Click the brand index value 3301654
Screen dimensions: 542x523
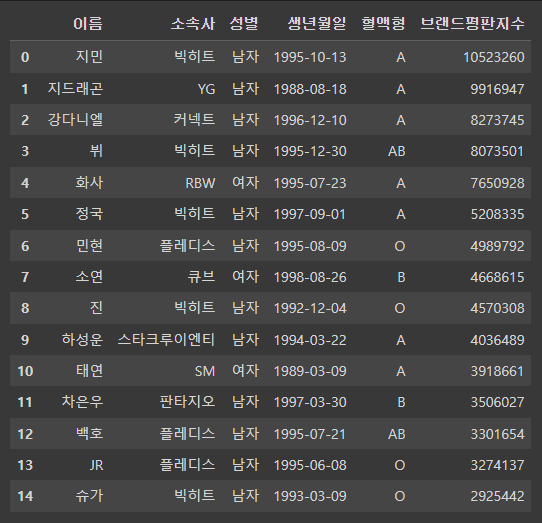497,435
